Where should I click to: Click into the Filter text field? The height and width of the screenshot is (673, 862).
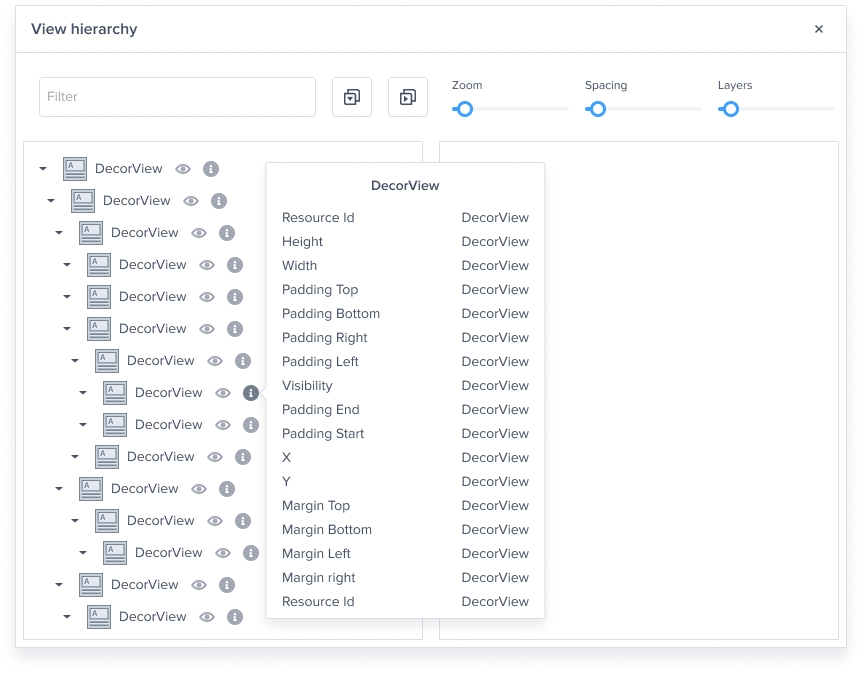pyautogui.click(x=177, y=97)
